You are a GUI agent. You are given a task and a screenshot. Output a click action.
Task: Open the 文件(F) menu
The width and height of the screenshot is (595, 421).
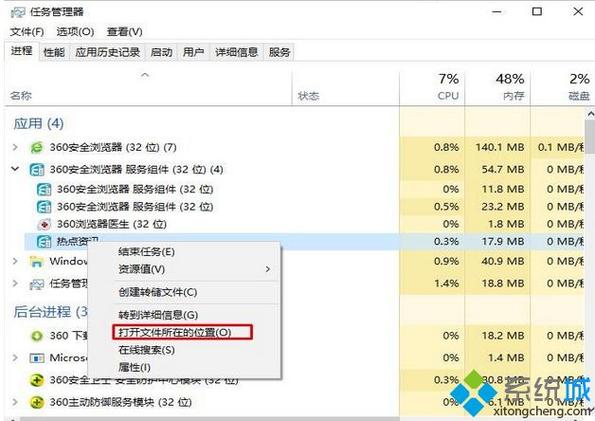click(27, 32)
